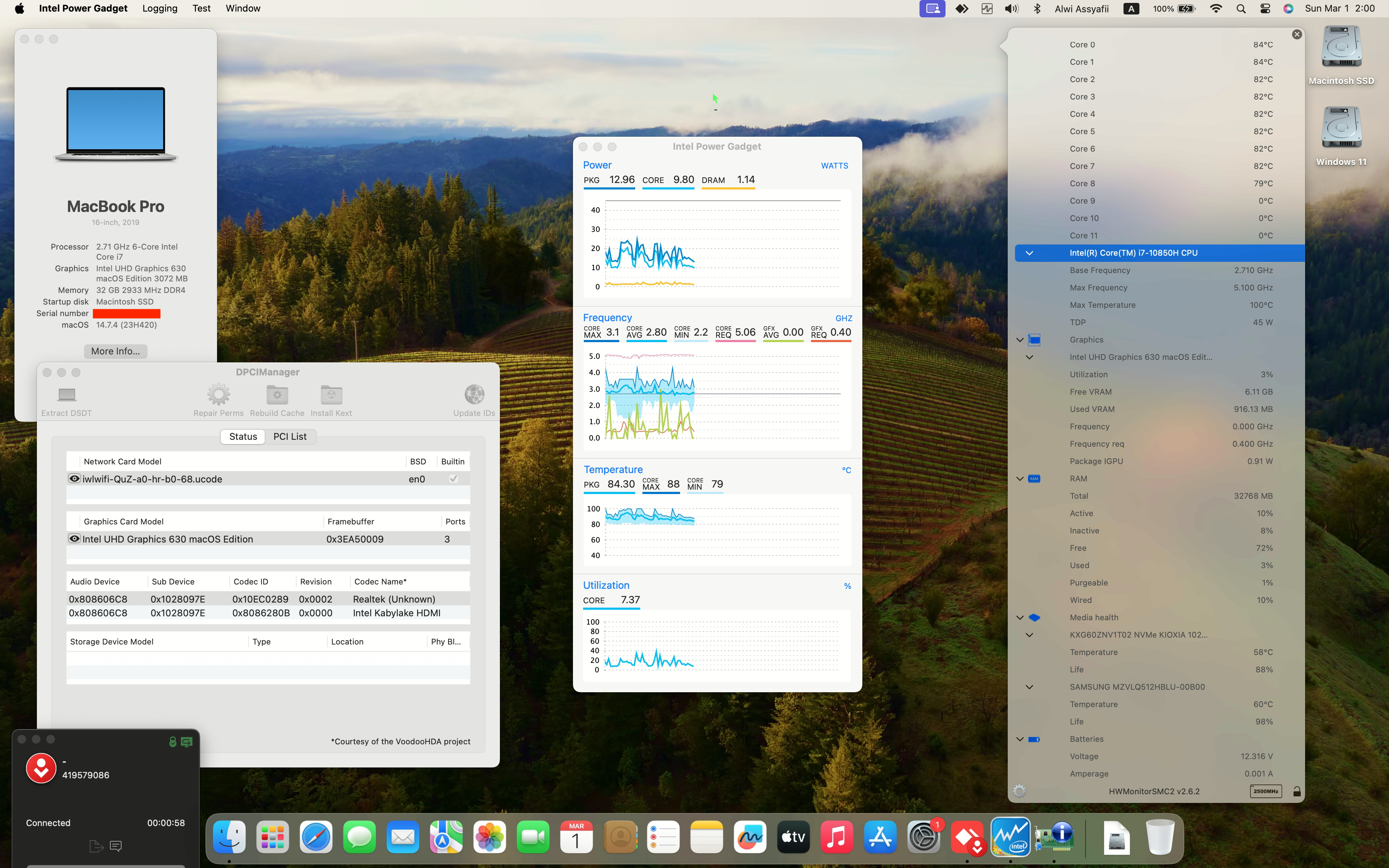Open Macintosh SSD desktop drive
Image resolution: width=1389 pixels, height=868 pixels.
[1341, 56]
